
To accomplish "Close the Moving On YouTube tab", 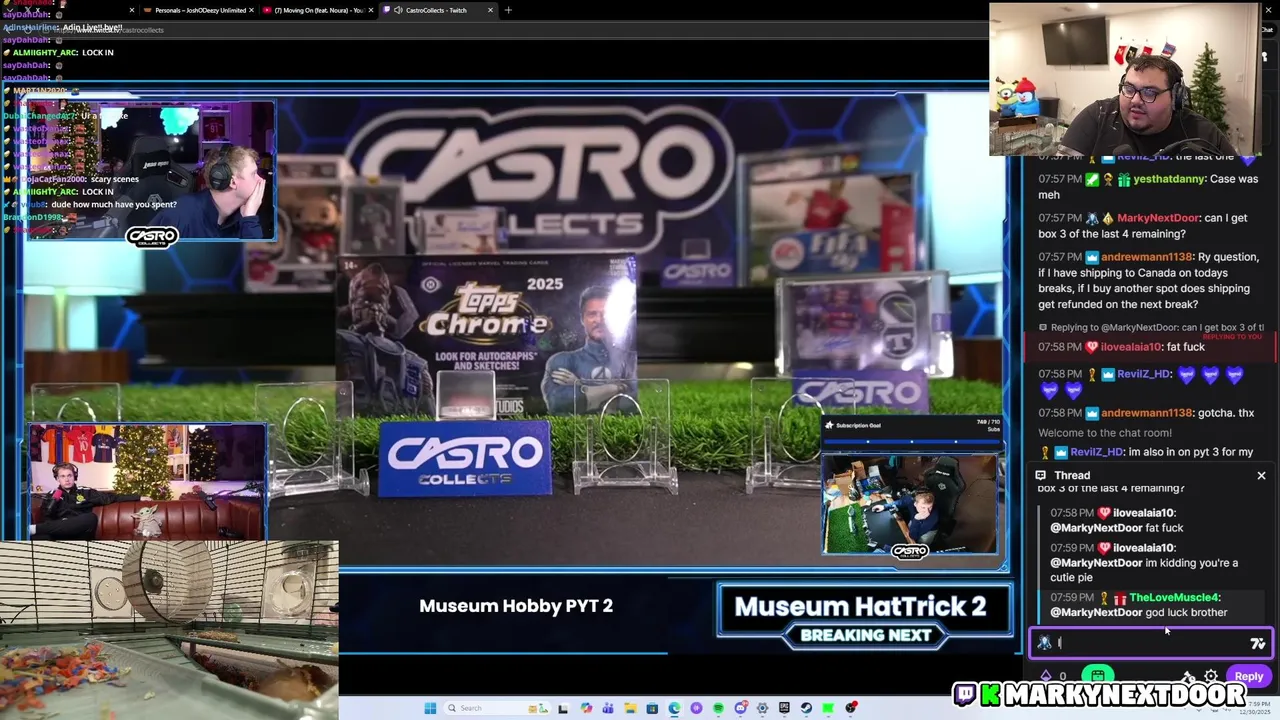I will coord(372,10).
